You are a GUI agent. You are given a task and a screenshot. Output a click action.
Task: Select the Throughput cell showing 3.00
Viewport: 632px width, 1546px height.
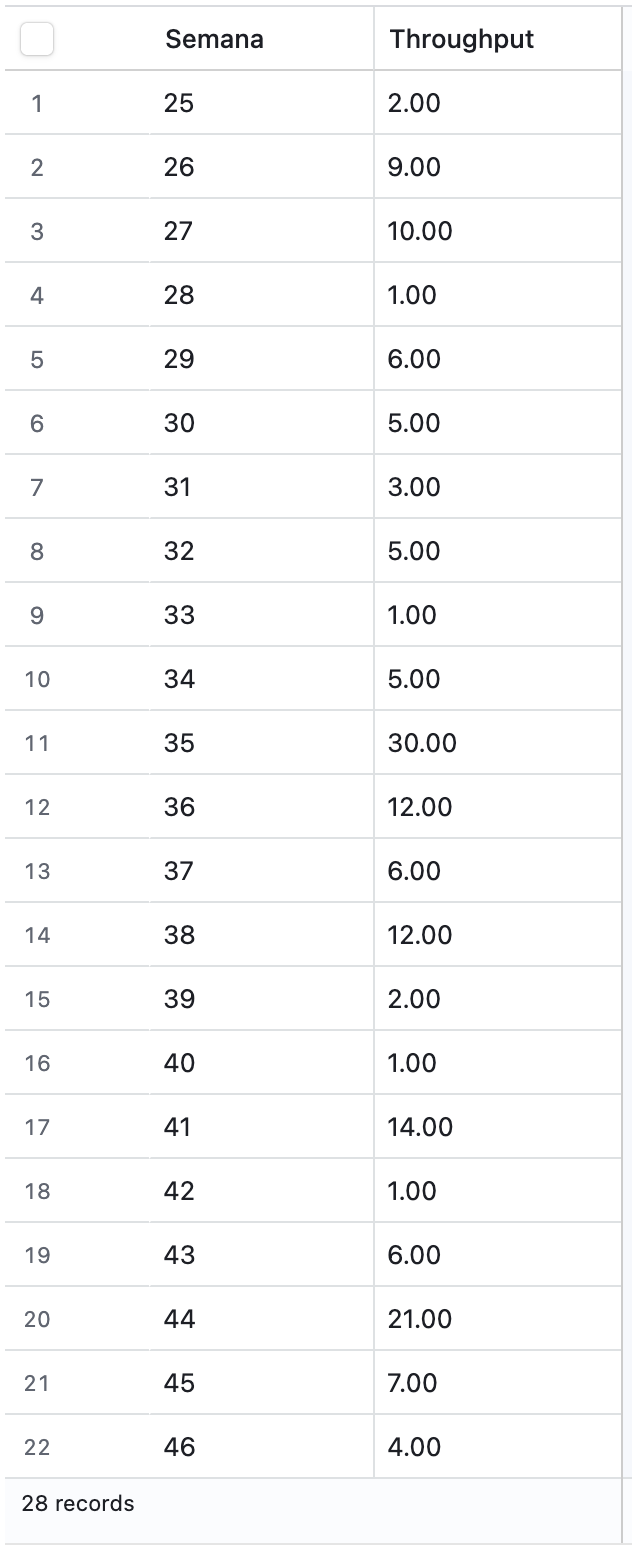pyautogui.click(x=414, y=487)
